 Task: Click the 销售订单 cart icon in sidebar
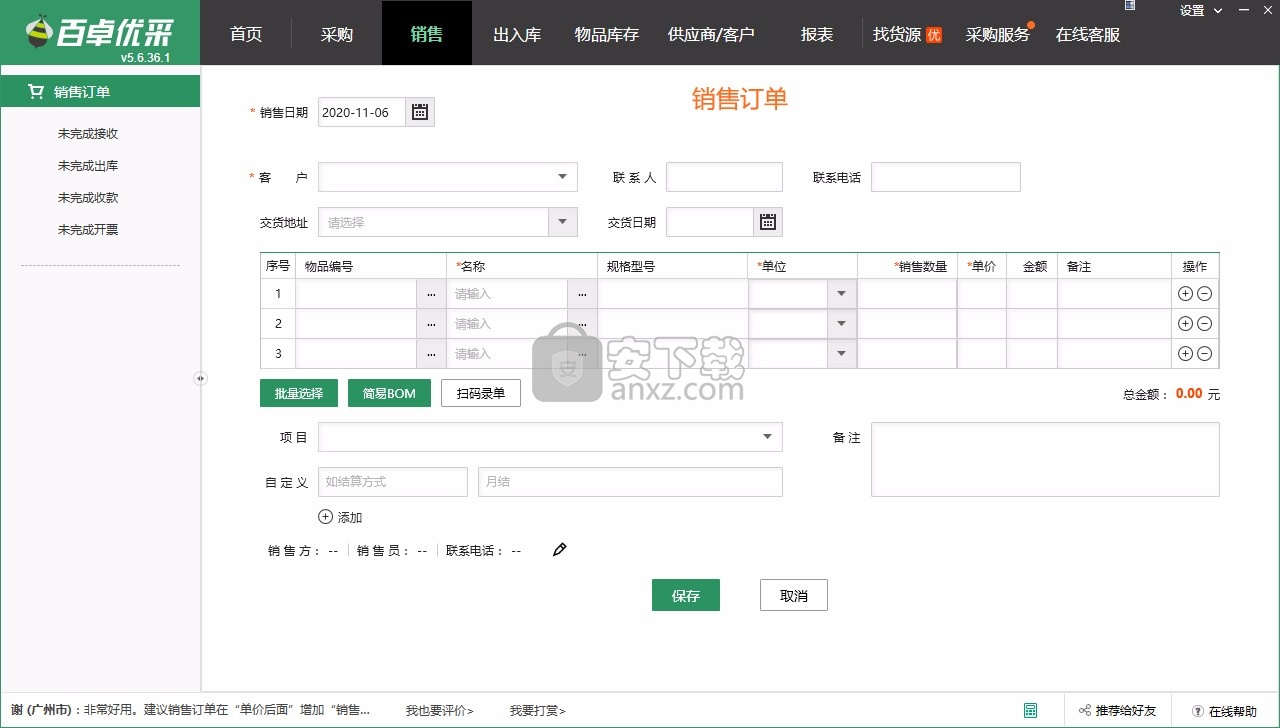click(36, 92)
